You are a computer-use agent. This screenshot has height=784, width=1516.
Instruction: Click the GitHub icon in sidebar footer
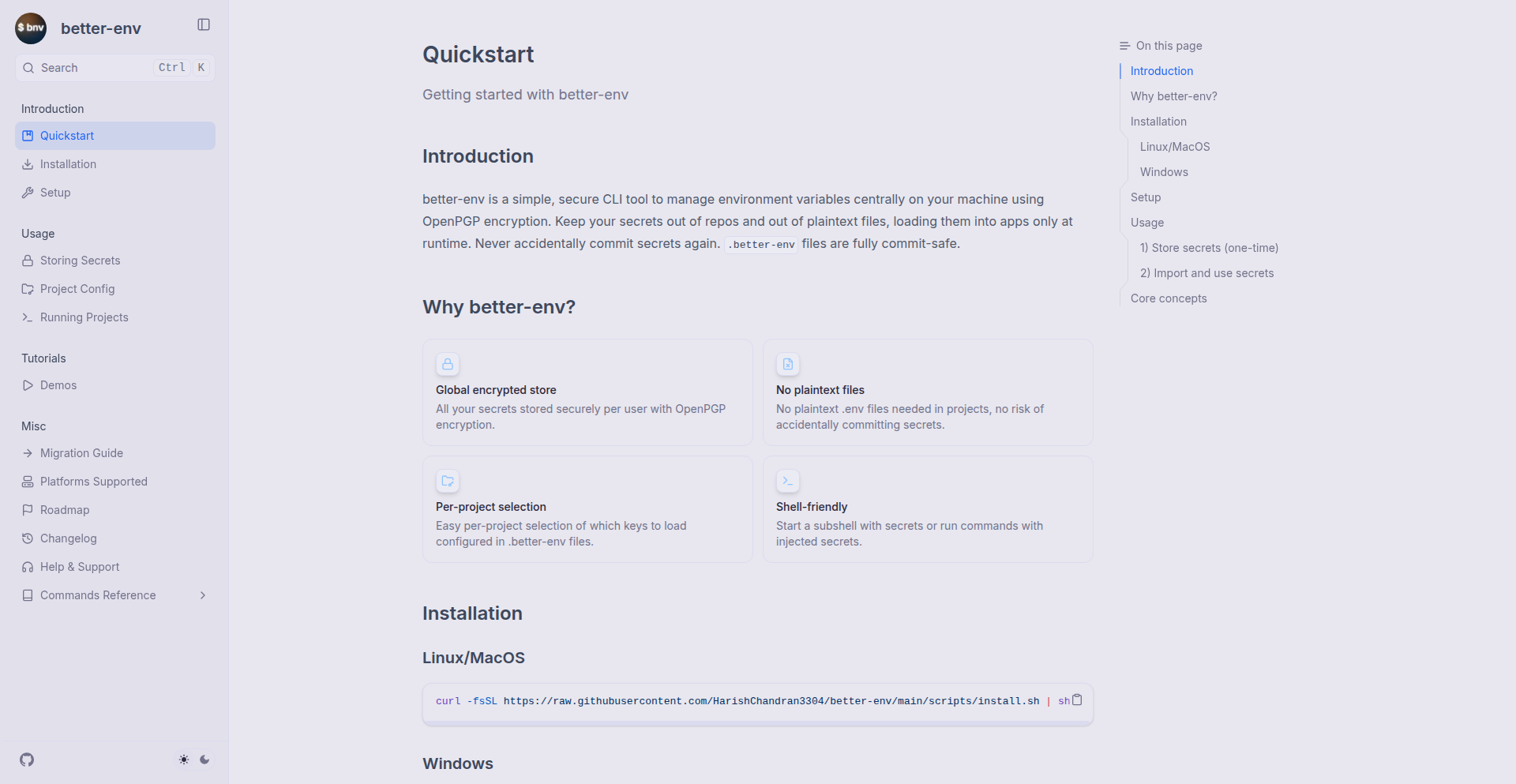[27, 760]
